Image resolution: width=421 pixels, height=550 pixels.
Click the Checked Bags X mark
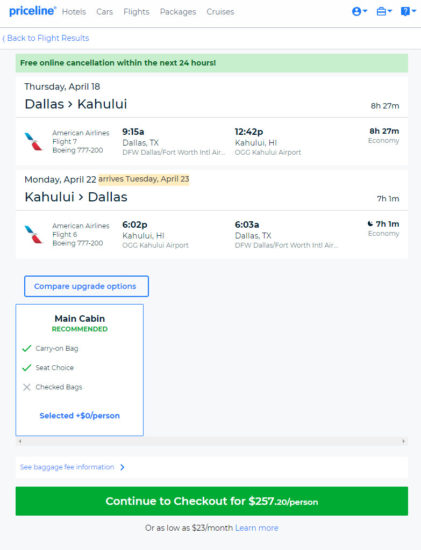27,387
